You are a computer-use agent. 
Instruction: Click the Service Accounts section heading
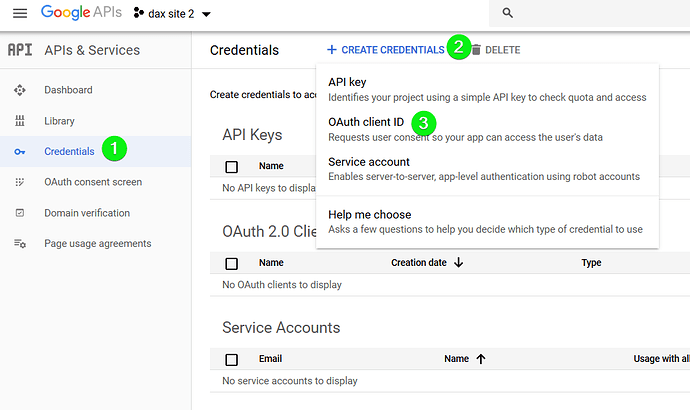281,328
